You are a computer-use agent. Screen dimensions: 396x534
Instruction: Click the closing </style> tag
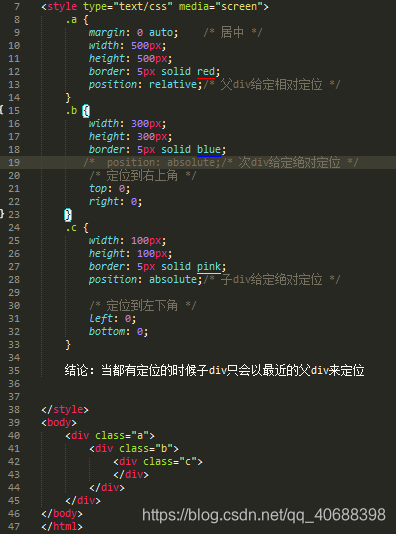coord(65,409)
